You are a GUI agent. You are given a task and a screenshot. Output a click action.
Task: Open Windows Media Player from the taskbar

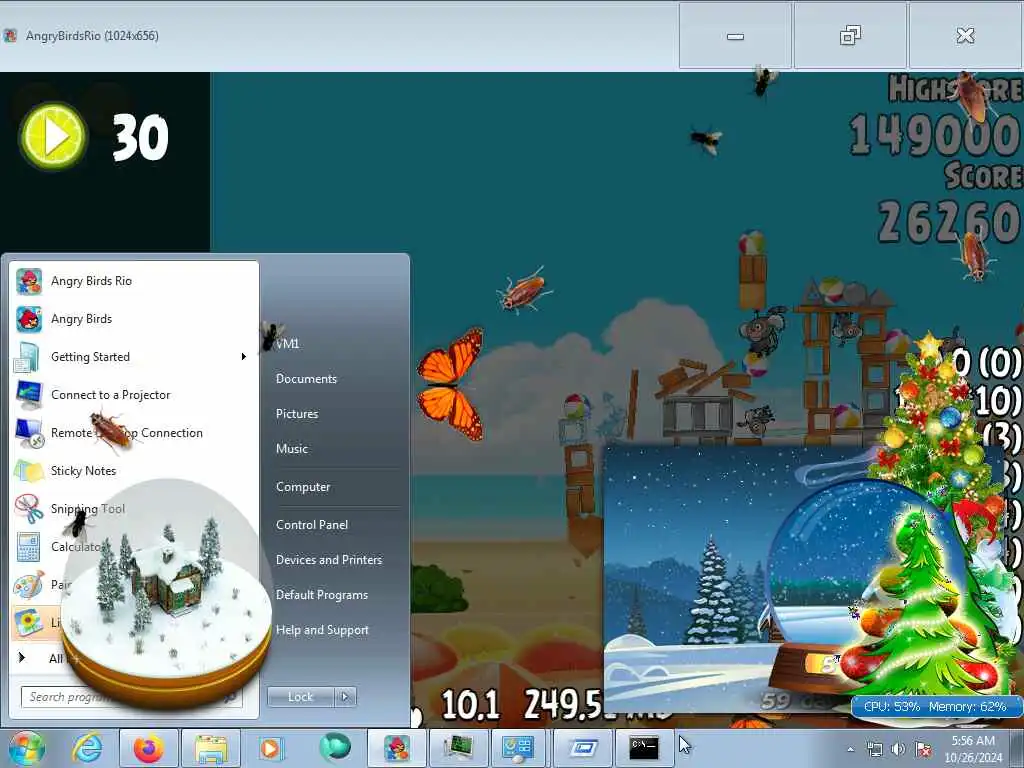(270, 748)
